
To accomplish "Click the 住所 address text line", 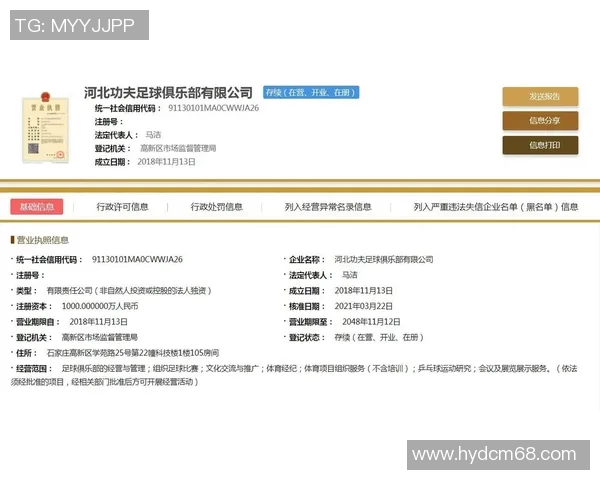I will pos(145,352).
